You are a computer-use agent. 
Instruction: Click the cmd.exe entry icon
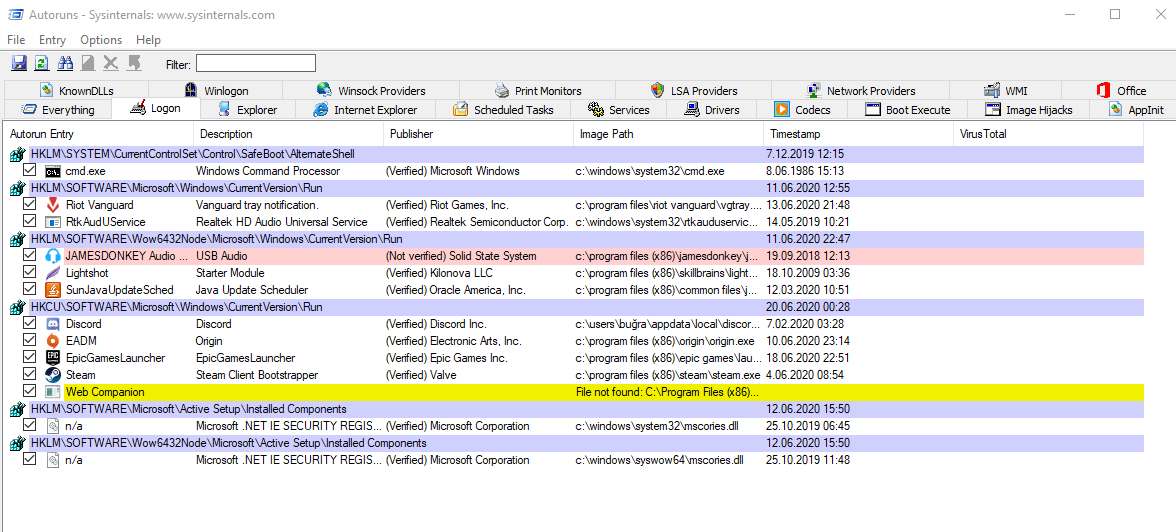(x=52, y=171)
